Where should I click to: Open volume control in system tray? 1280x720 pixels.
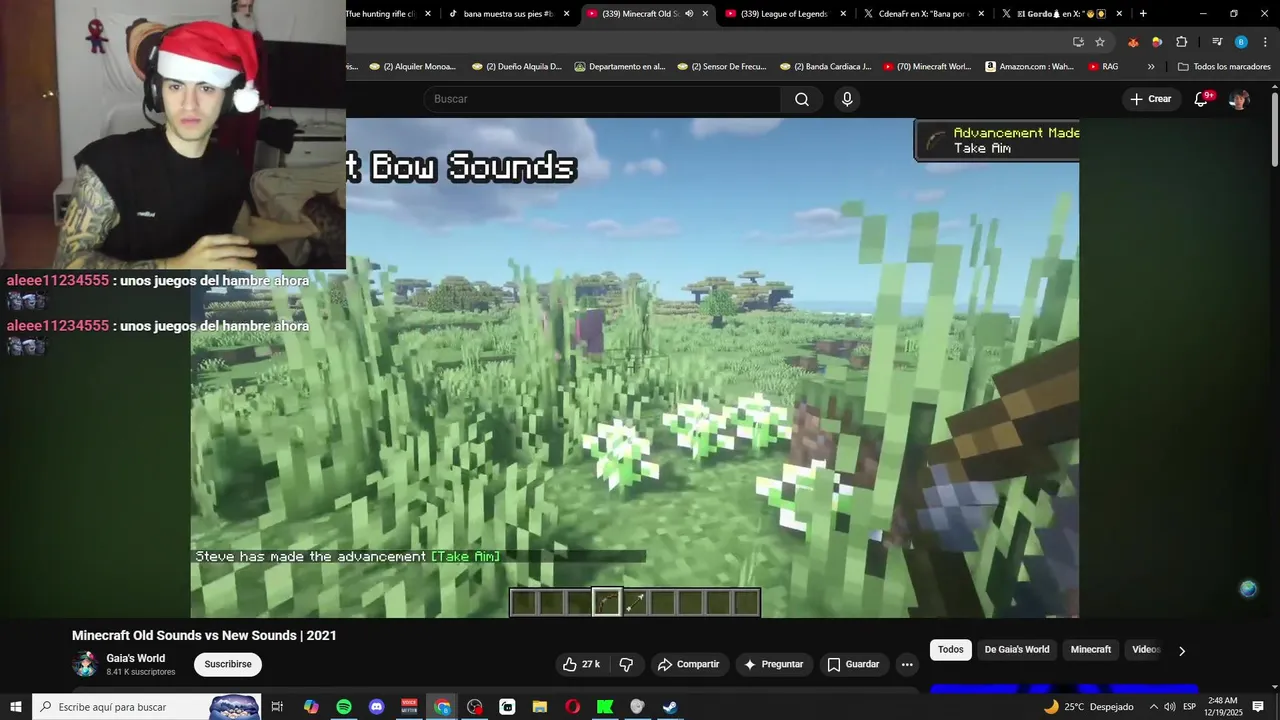coord(1170,707)
